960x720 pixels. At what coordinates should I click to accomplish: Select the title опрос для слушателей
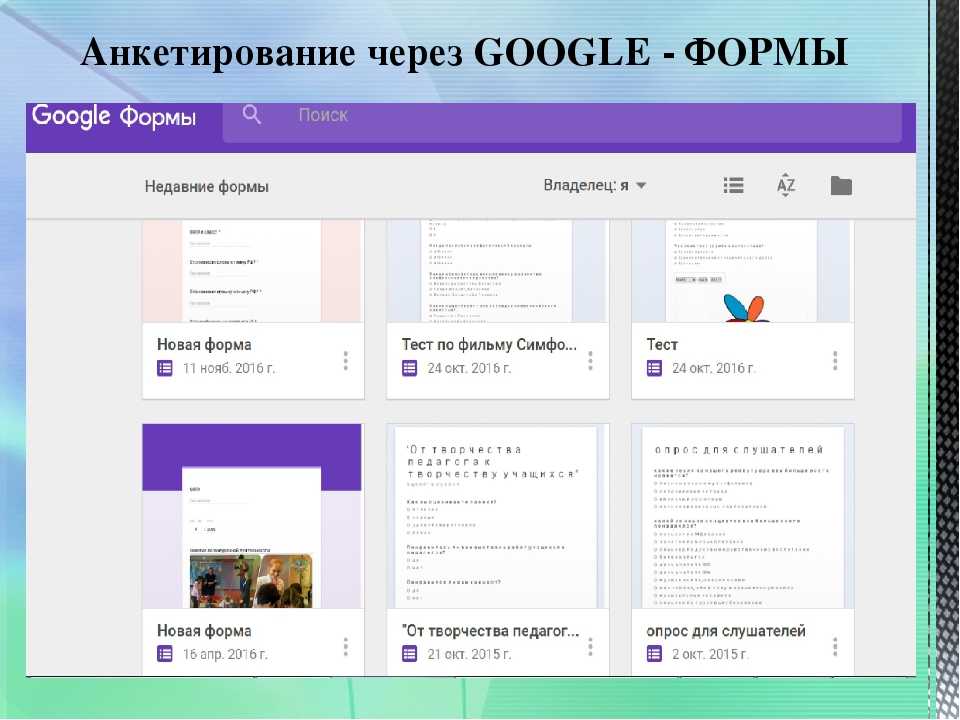pyautogui.click(x=726, y=631)
